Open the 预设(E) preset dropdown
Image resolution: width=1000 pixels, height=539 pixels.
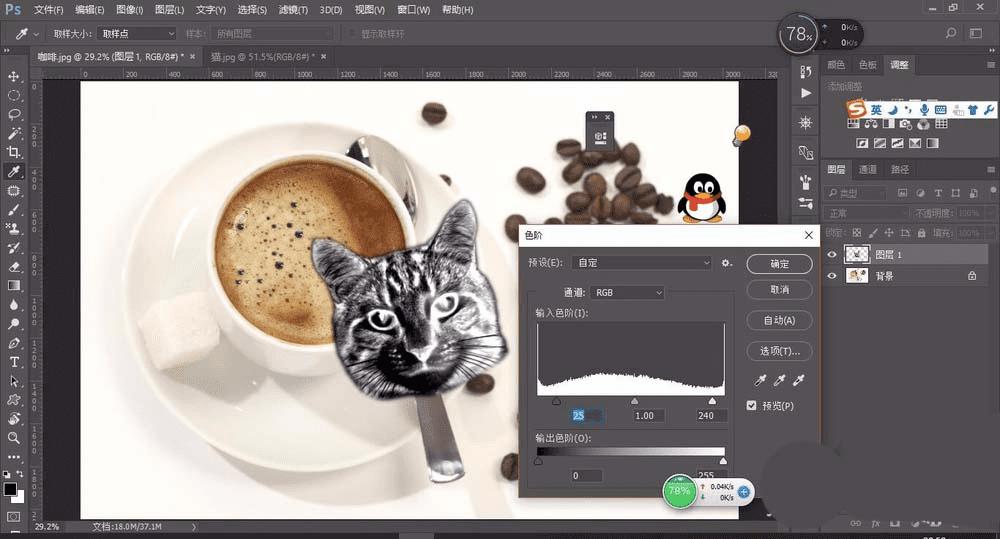[x=642, y=263]
